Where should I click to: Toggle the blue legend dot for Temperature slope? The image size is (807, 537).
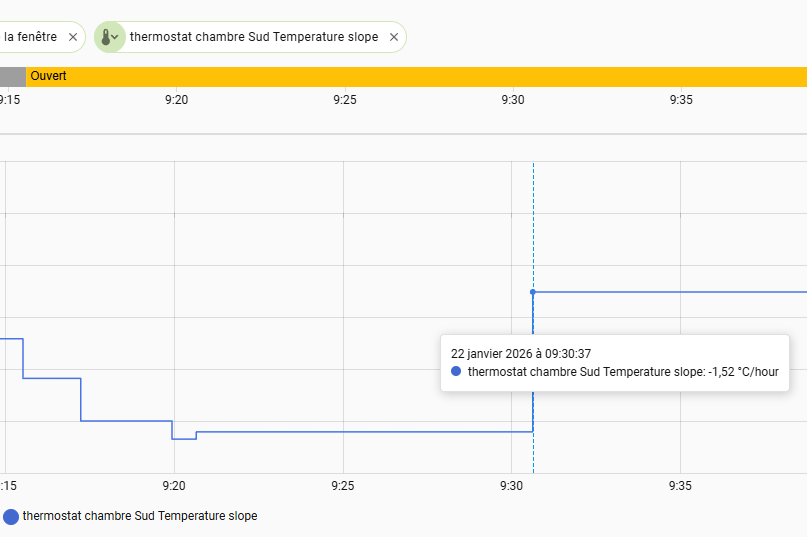[x=11, y=517]
